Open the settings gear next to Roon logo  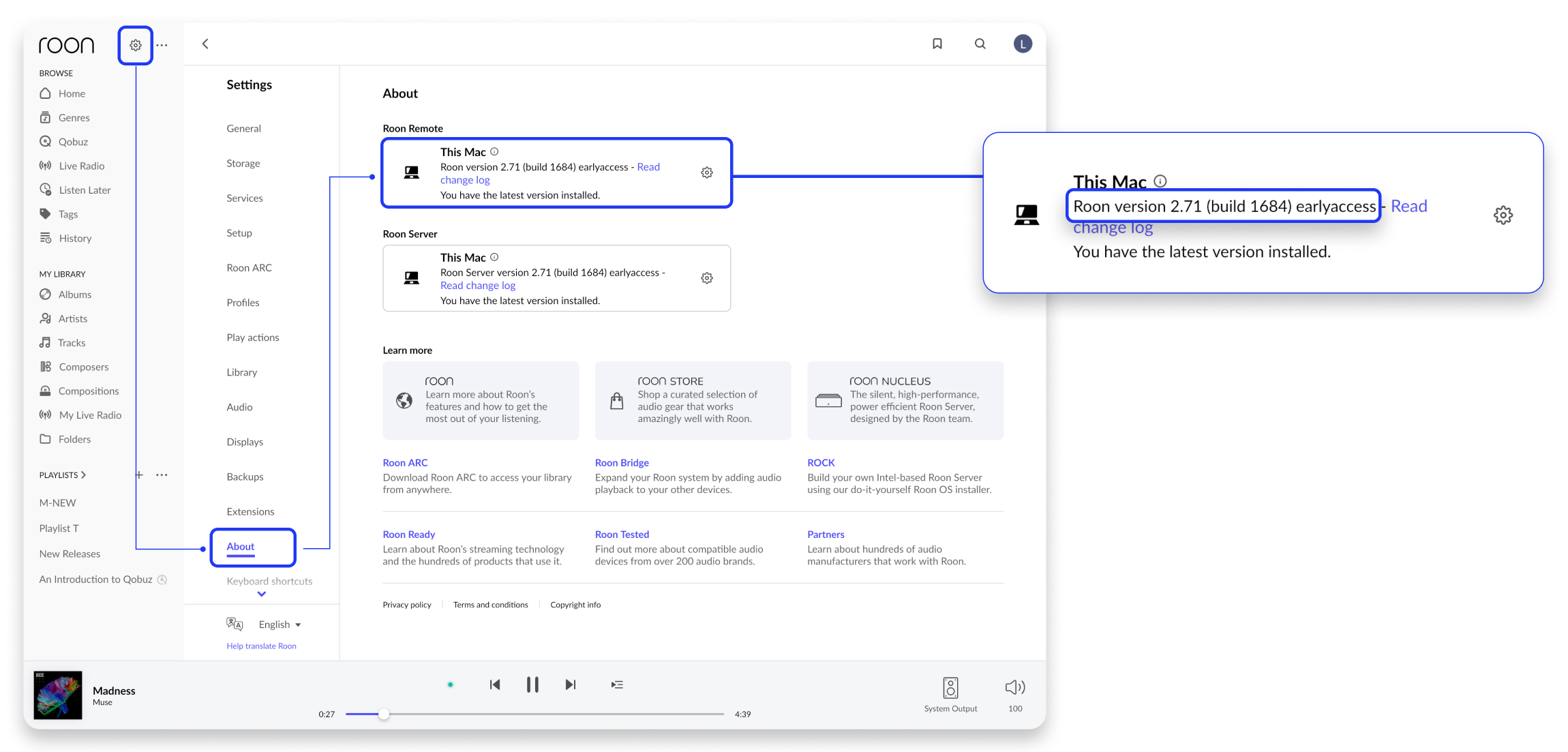(x=136, y=45)
